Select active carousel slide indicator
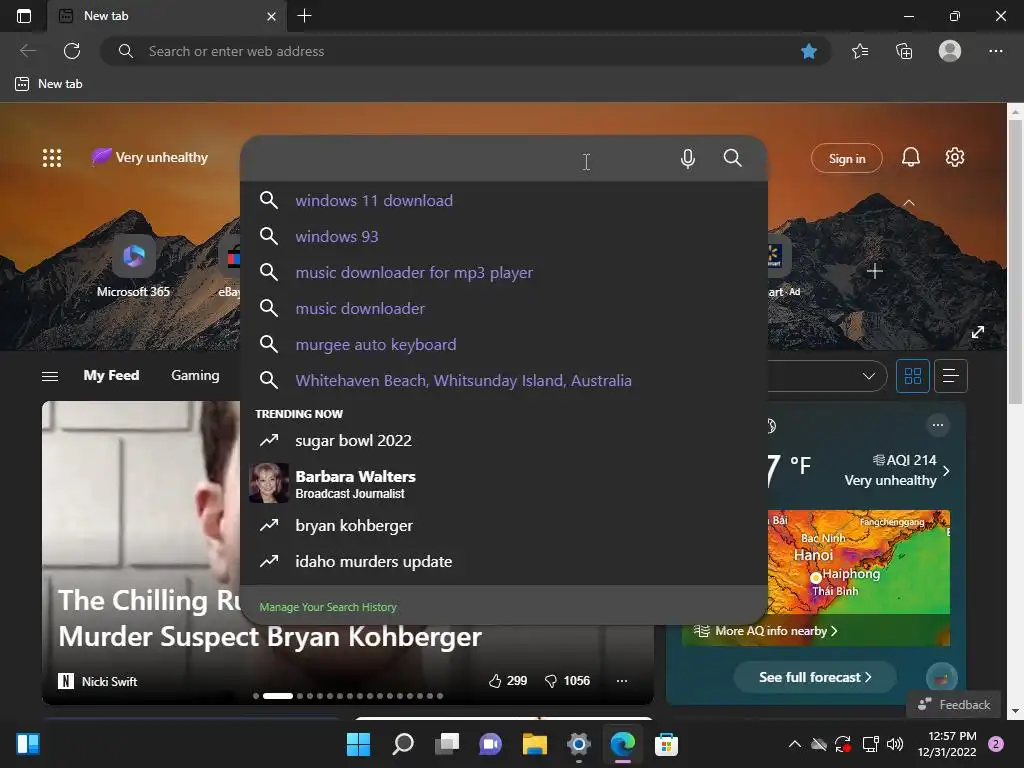This screenshot has width=1024, height=768. pos(278,696)
